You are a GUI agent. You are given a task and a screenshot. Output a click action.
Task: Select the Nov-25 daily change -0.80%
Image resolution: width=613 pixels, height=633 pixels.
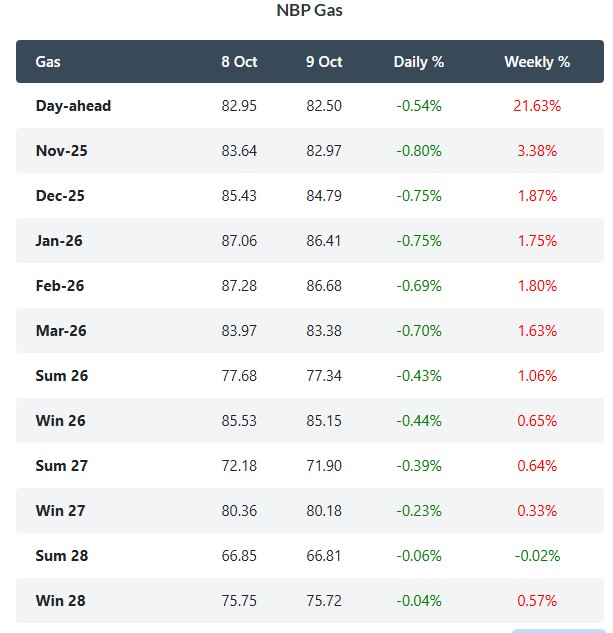(418, 150)
